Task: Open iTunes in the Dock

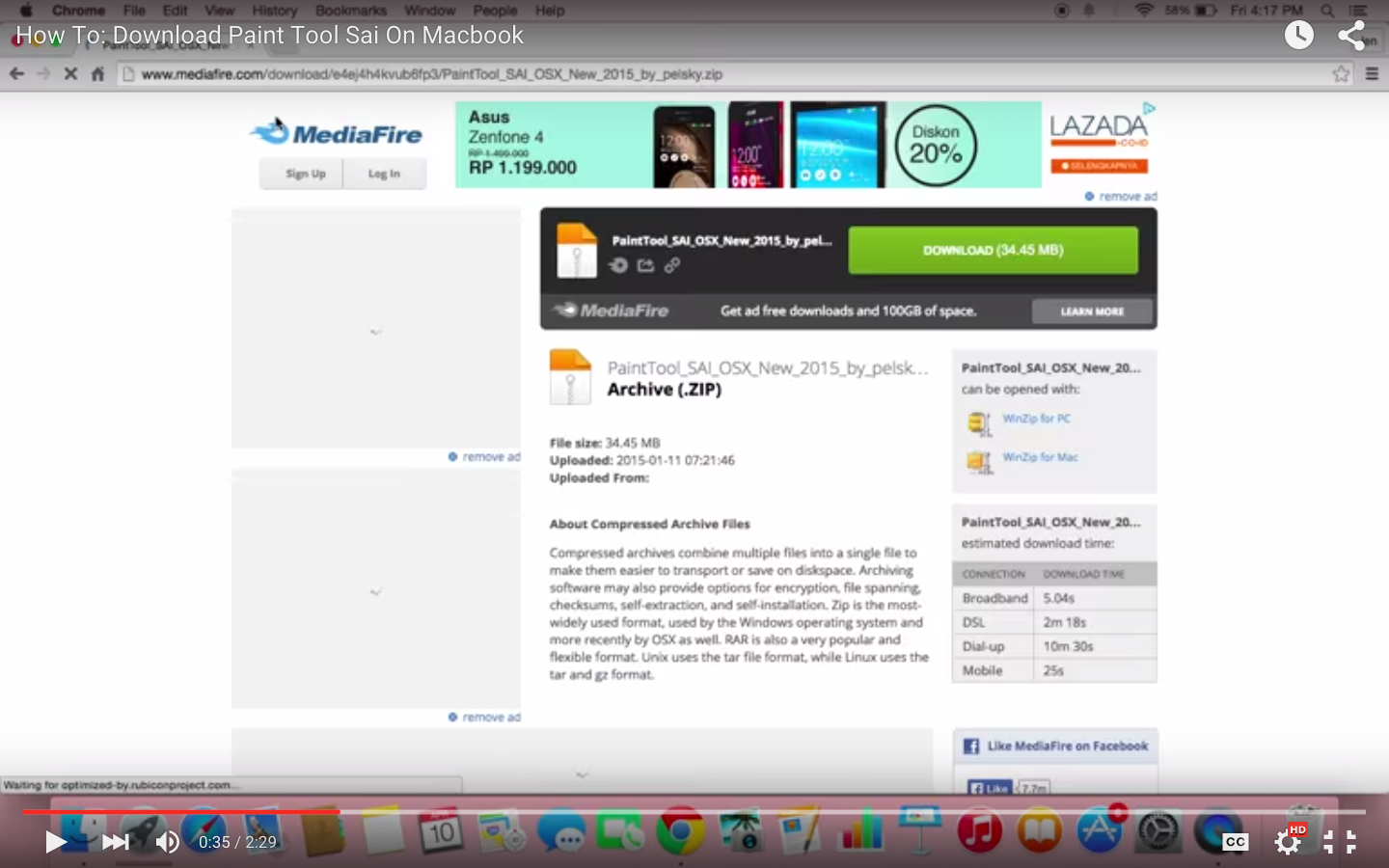Action: tap(979, 829)
